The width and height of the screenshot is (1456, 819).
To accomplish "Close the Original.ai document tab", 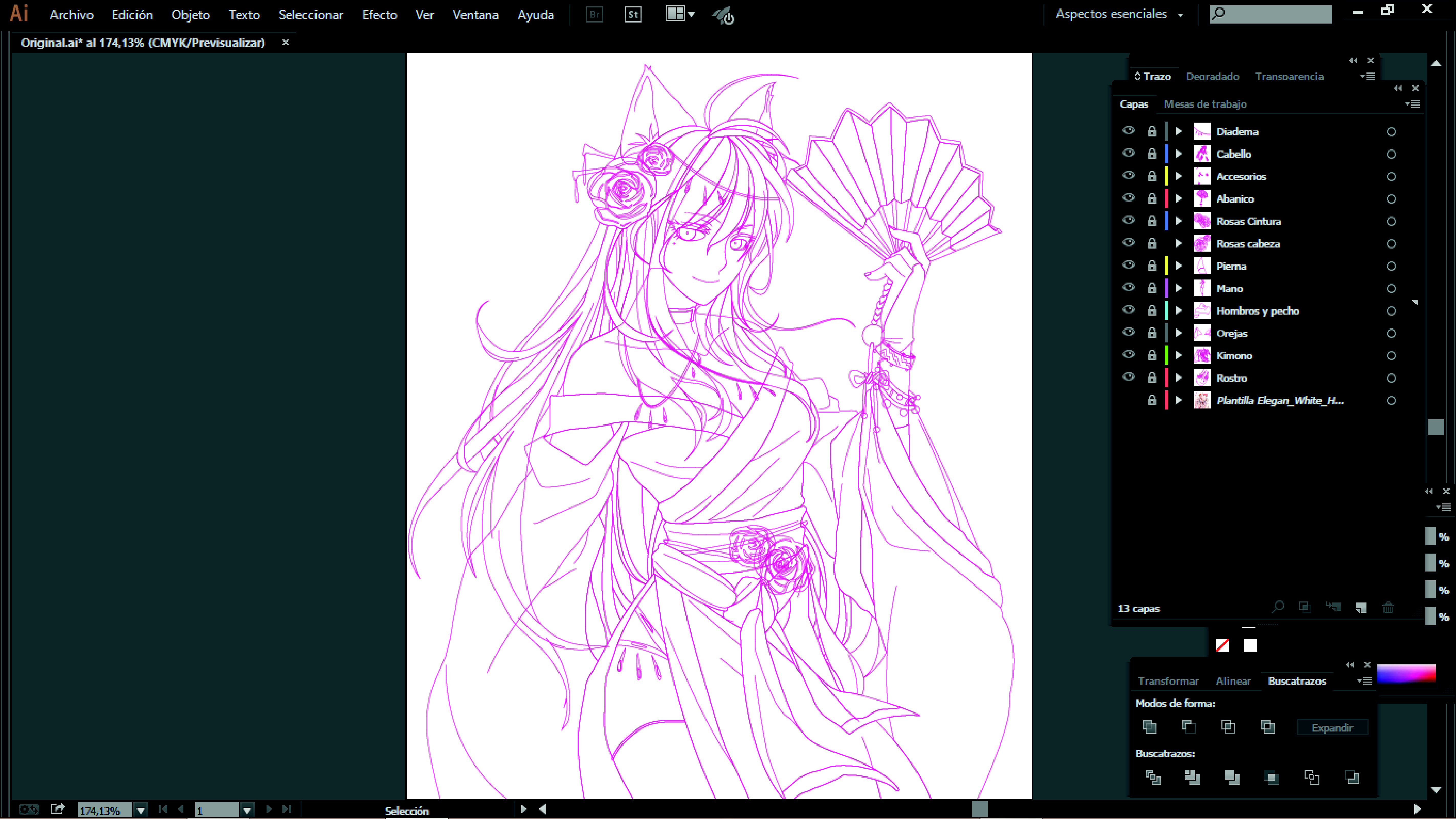I will [x=285, y=42].
